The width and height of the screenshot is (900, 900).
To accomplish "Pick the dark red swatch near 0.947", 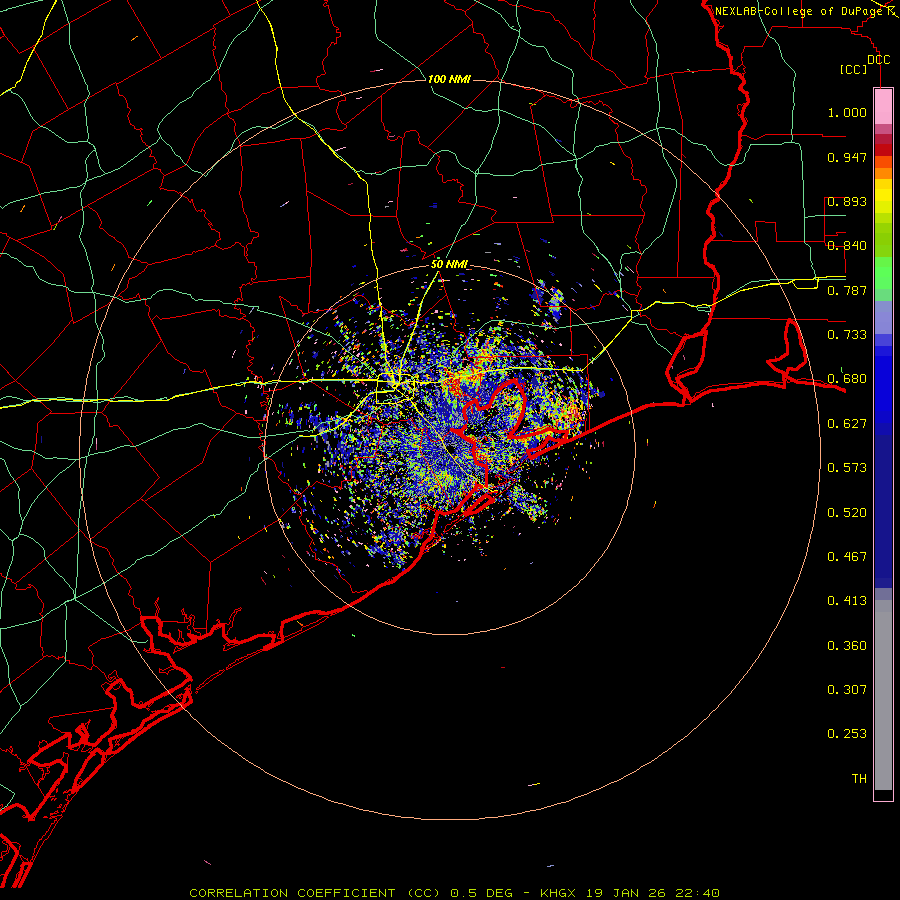I will (x=883, y=150).
